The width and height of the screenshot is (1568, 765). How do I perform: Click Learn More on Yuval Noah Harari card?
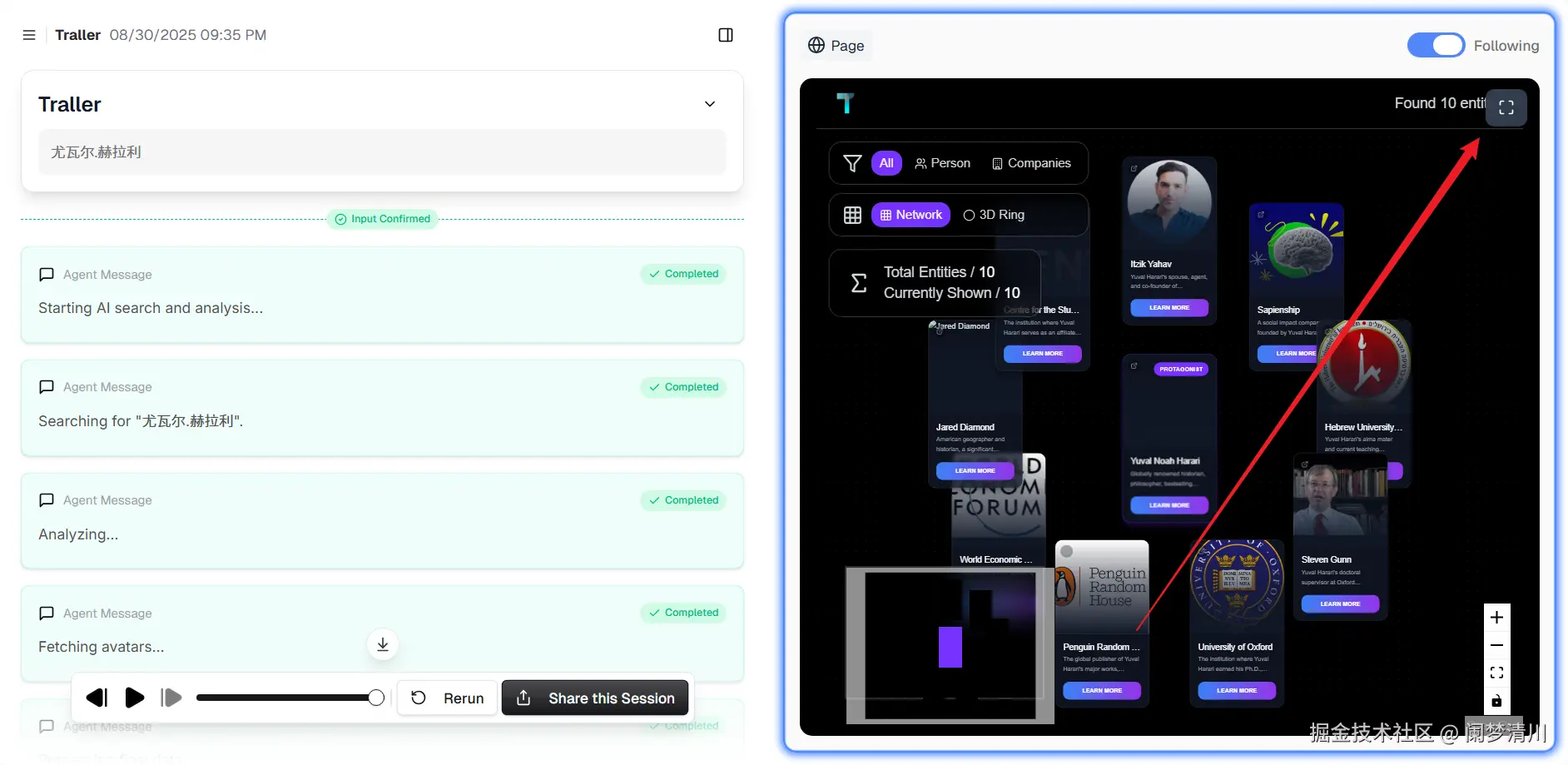click(x=1169, y=505)
